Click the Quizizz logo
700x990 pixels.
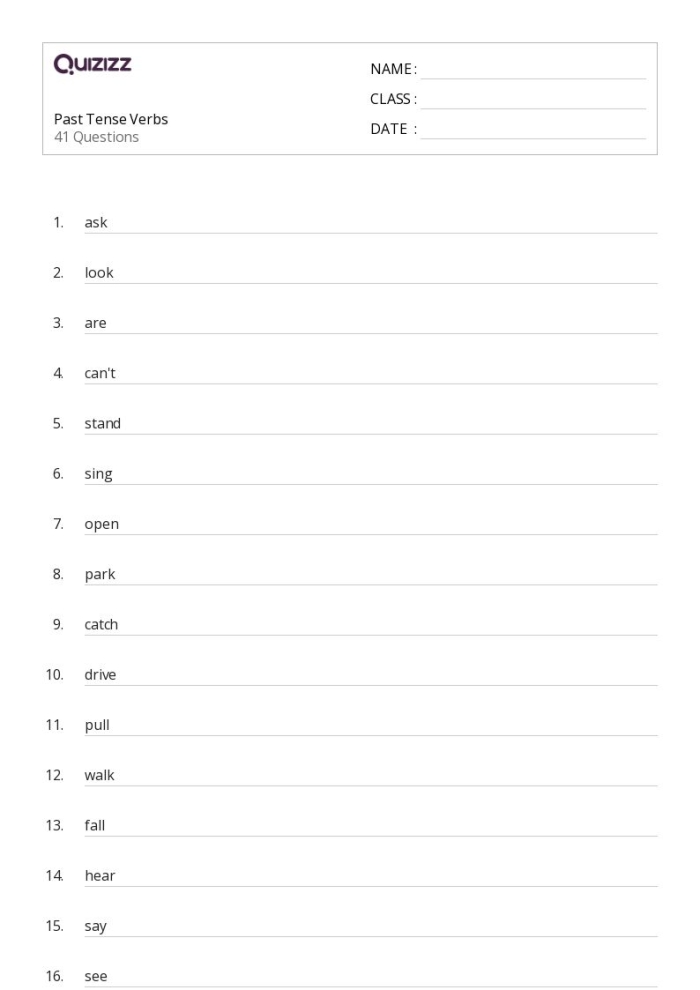point(93,66)
